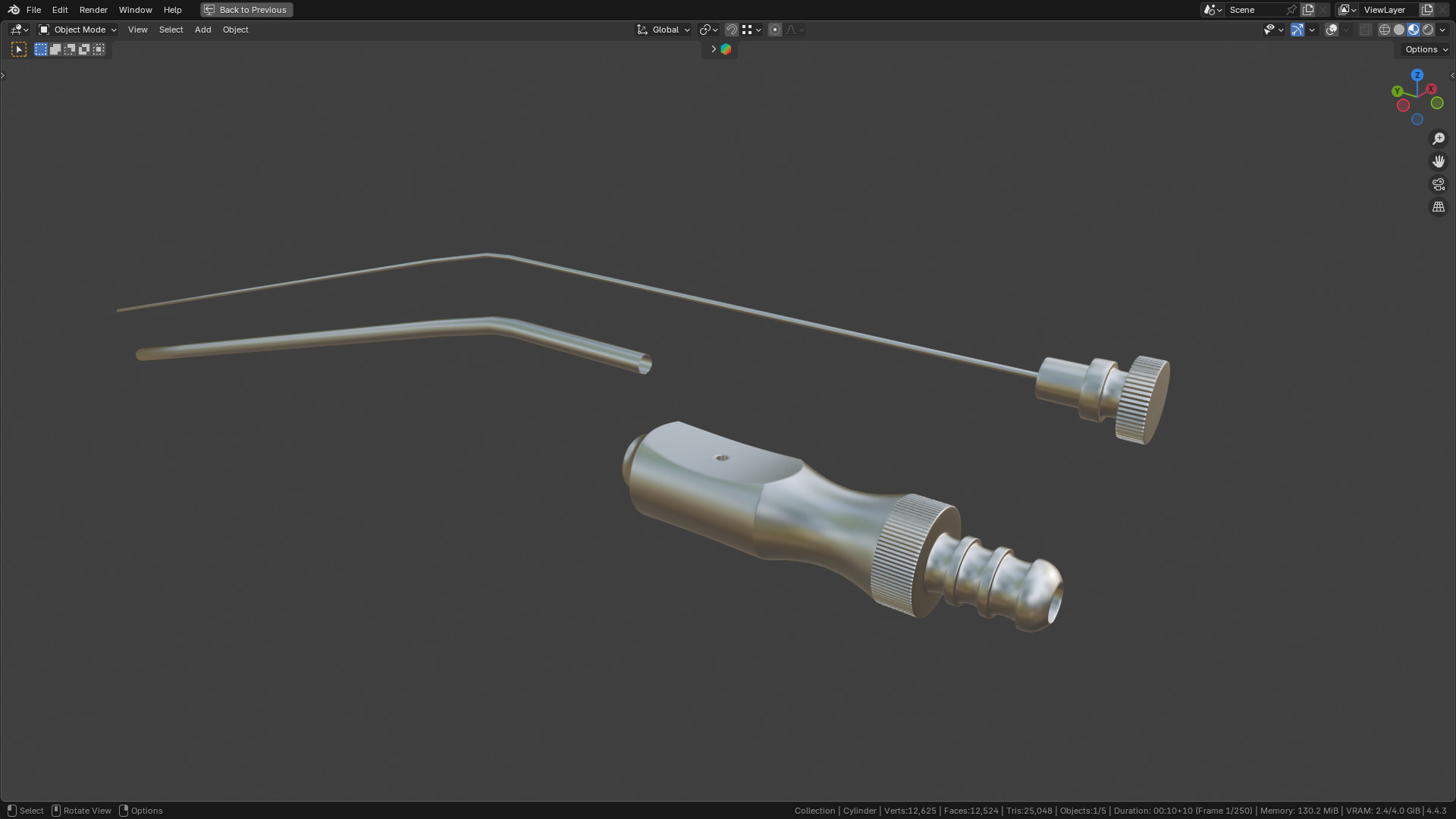Toggle show gizmos button
The image size is (1456, 819).
pos(1298,30)
